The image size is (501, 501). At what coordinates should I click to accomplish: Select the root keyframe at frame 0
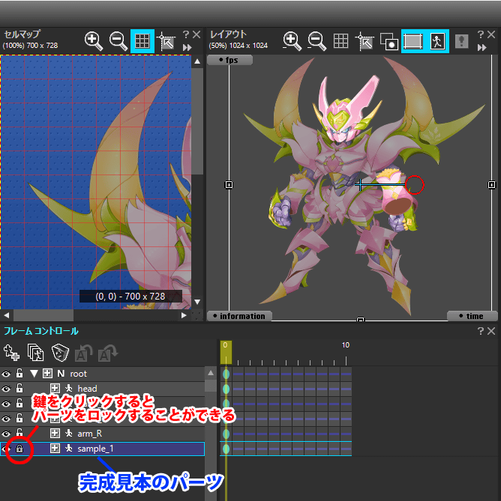point(226,374)
